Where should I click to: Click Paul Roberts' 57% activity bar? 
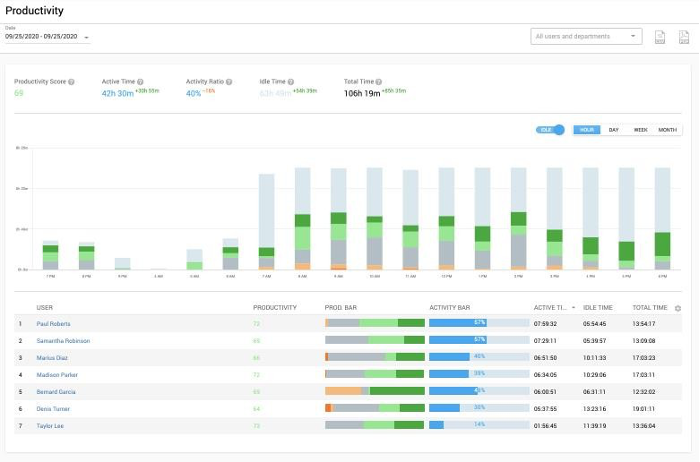(479, 323)
